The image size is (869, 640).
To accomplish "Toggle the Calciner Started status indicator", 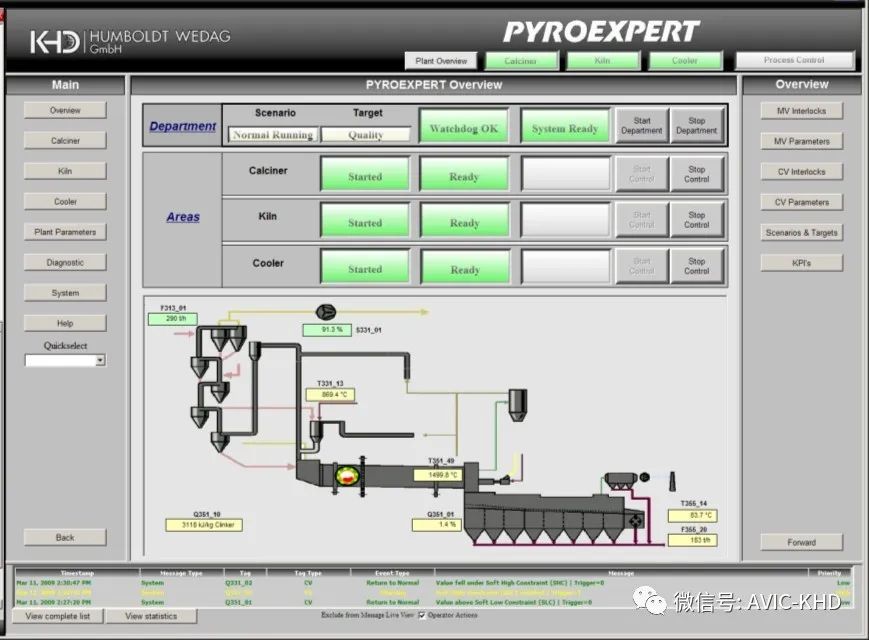I will 364,175.
